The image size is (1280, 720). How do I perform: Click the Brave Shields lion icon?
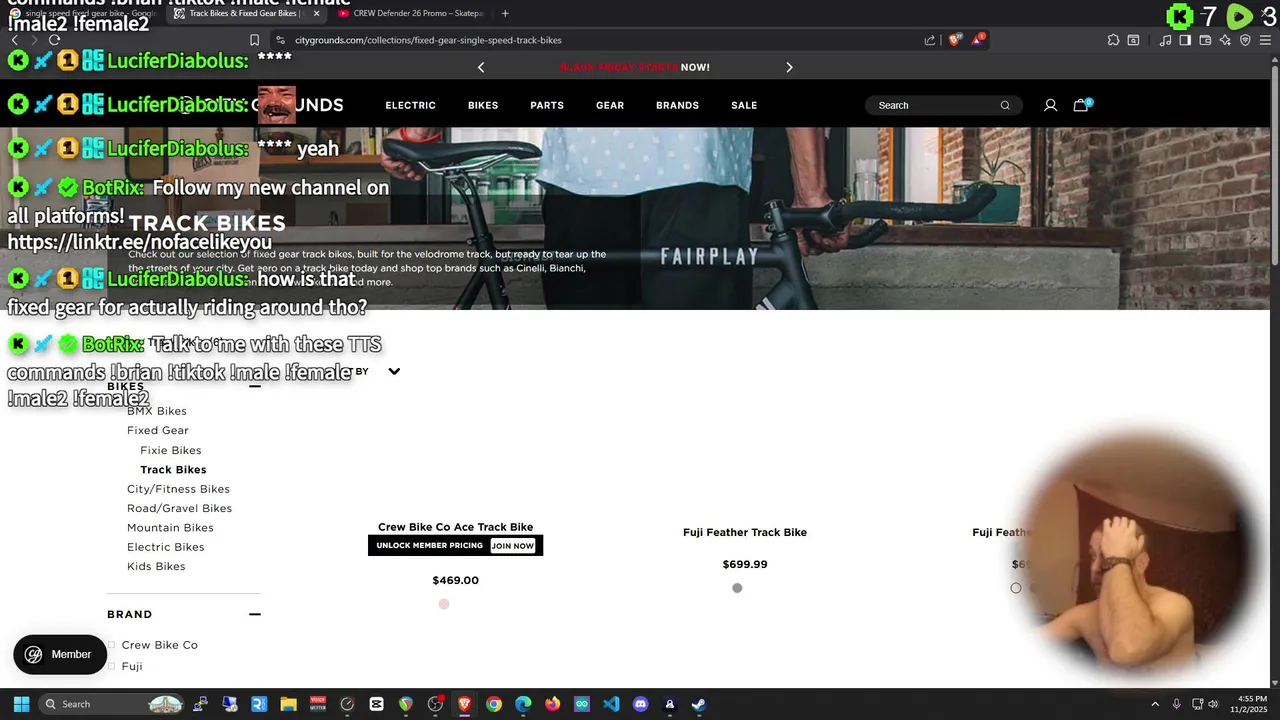point(955,40)
